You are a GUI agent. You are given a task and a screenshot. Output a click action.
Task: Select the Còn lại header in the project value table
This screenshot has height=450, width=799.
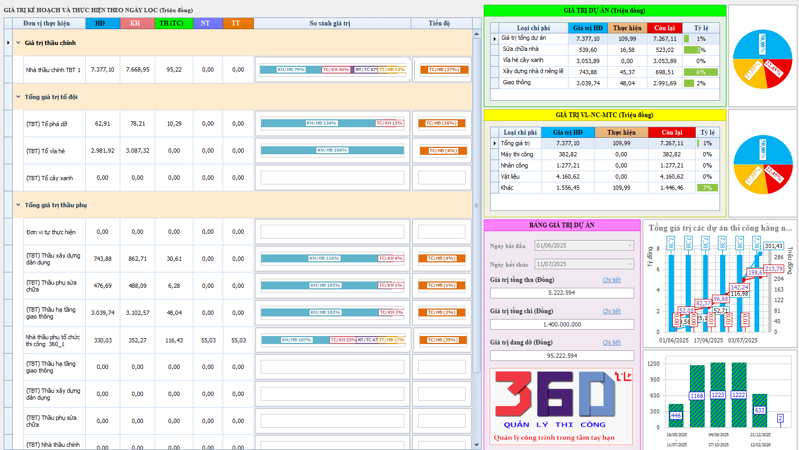[665, 28]
